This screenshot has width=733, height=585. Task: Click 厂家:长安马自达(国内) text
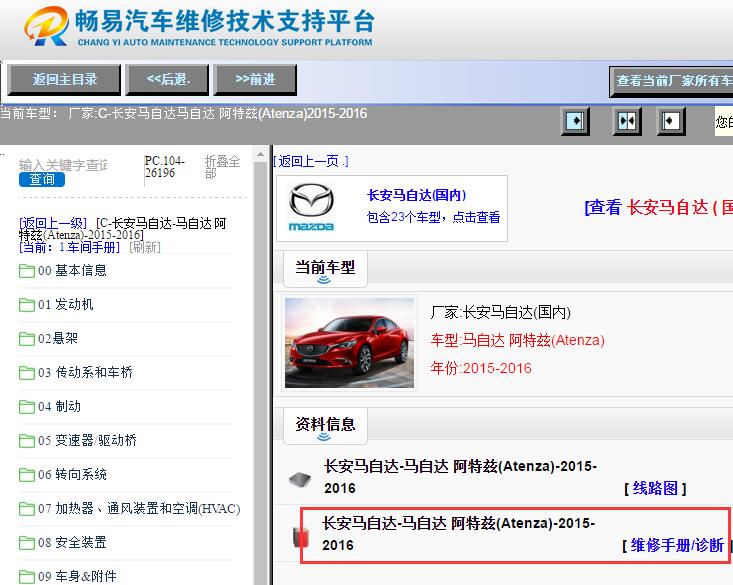(501, 312)
